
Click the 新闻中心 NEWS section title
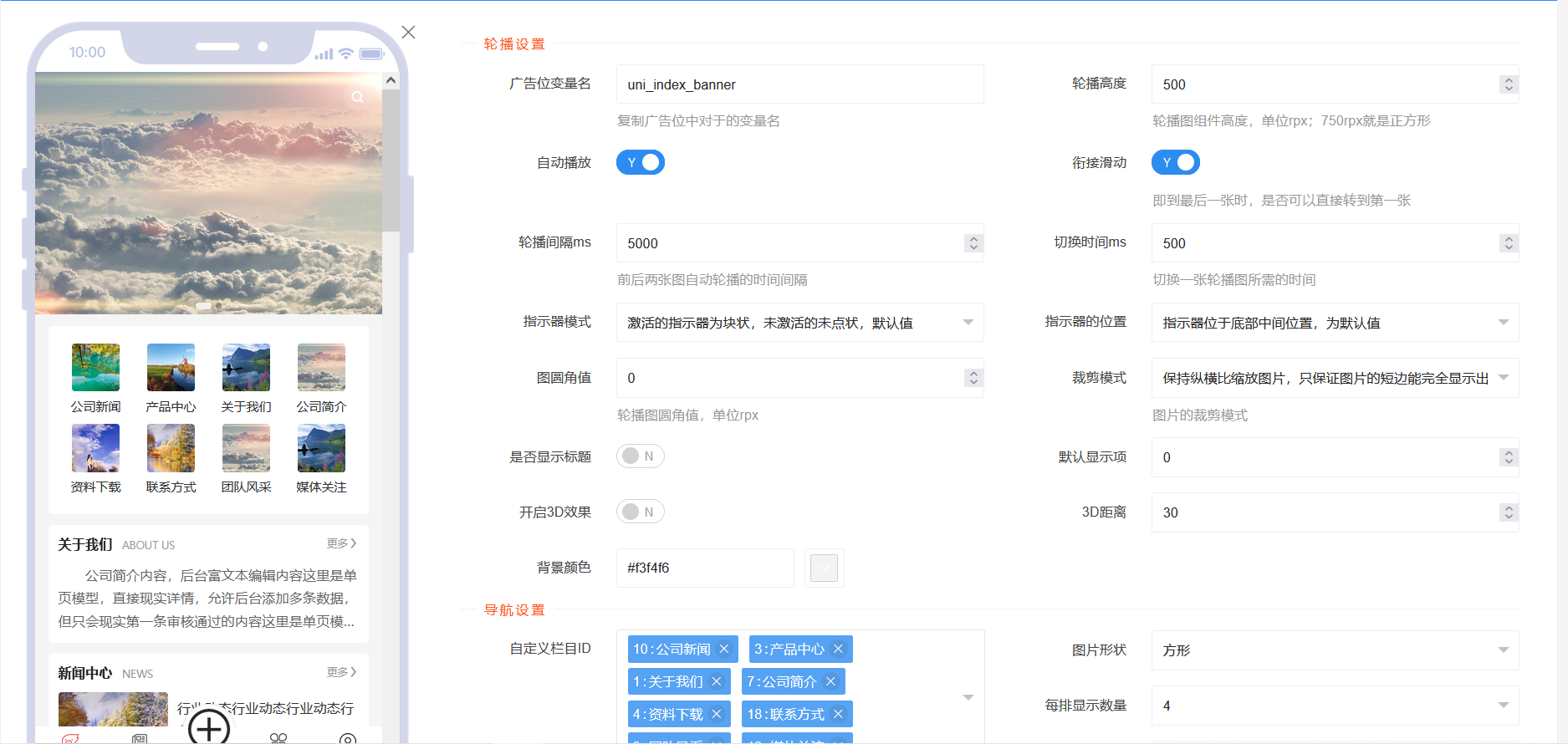point(105,674)
